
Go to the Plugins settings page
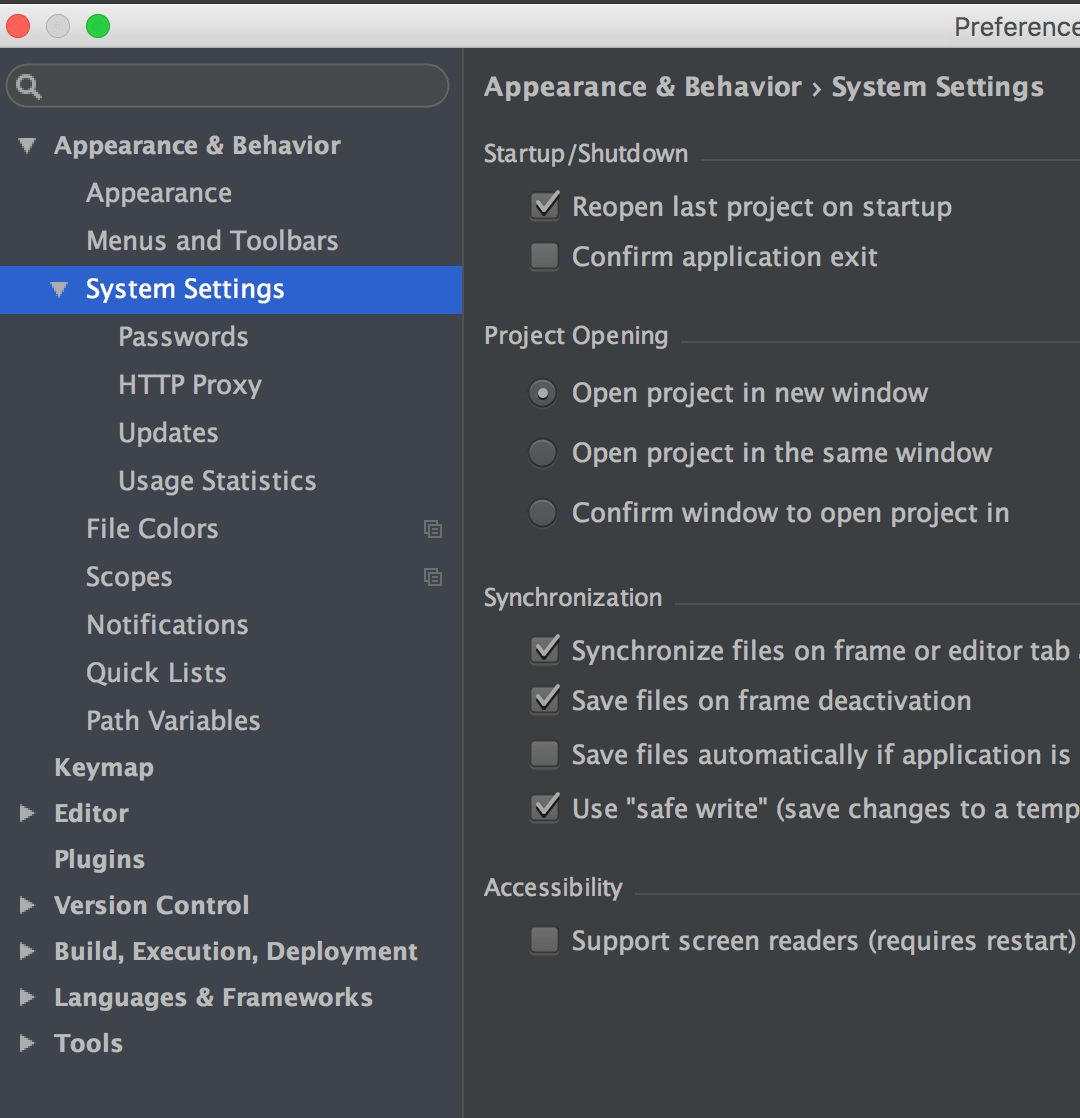pos(99,860)
